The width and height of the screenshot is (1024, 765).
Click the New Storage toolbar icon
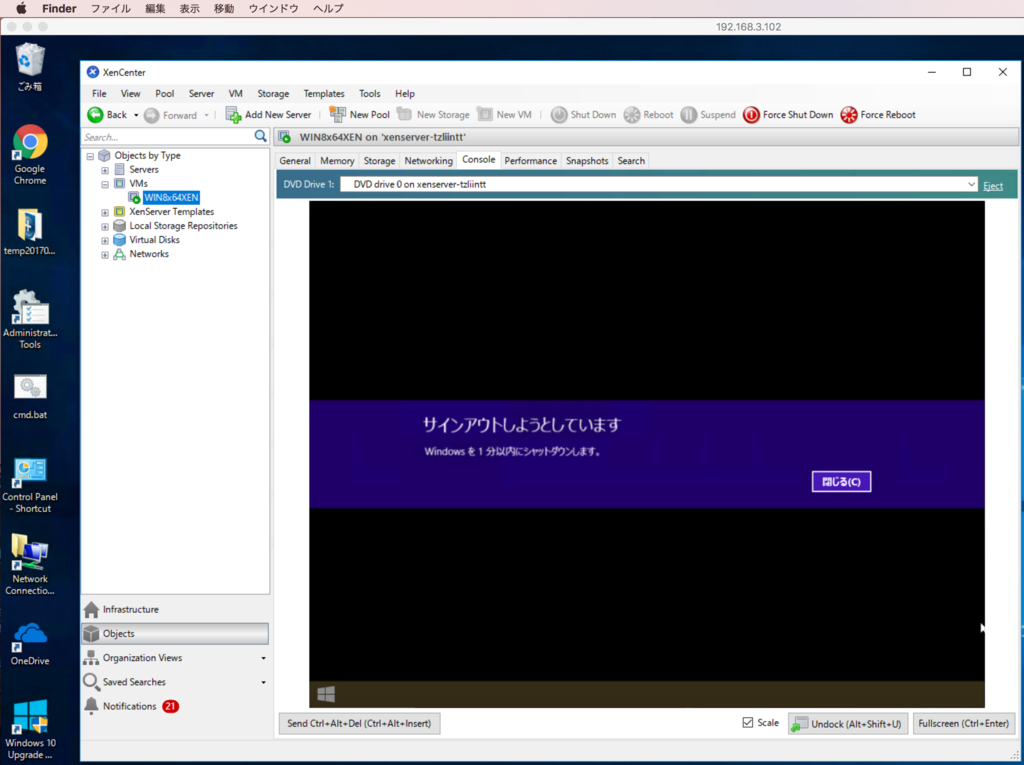(405, 114)
